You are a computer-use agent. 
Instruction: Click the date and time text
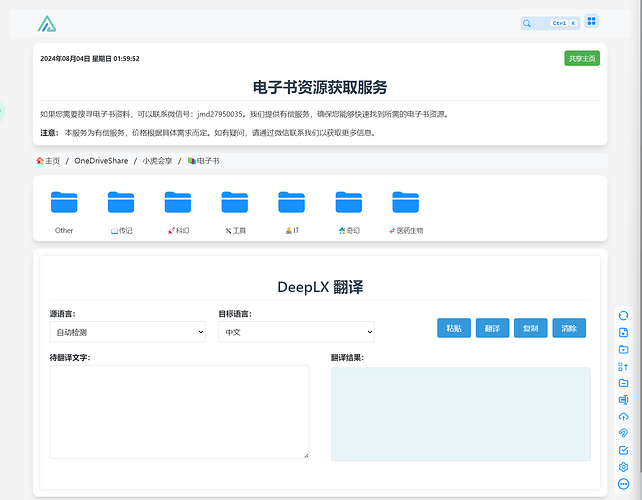coord(90,59)
